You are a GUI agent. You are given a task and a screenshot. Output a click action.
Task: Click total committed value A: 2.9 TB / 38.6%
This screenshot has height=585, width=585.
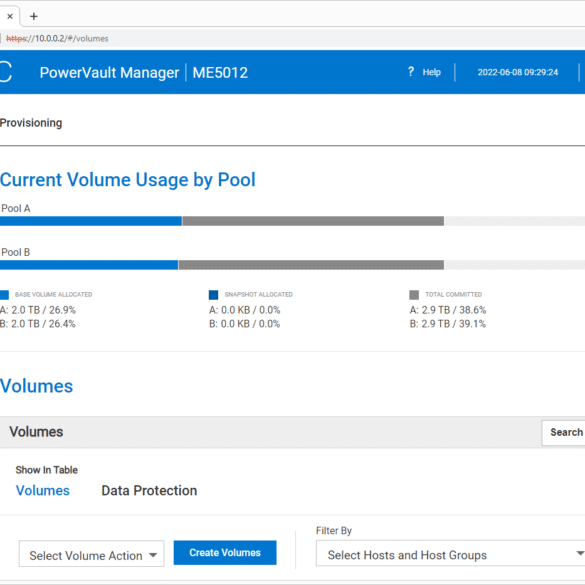click(448, 310)
